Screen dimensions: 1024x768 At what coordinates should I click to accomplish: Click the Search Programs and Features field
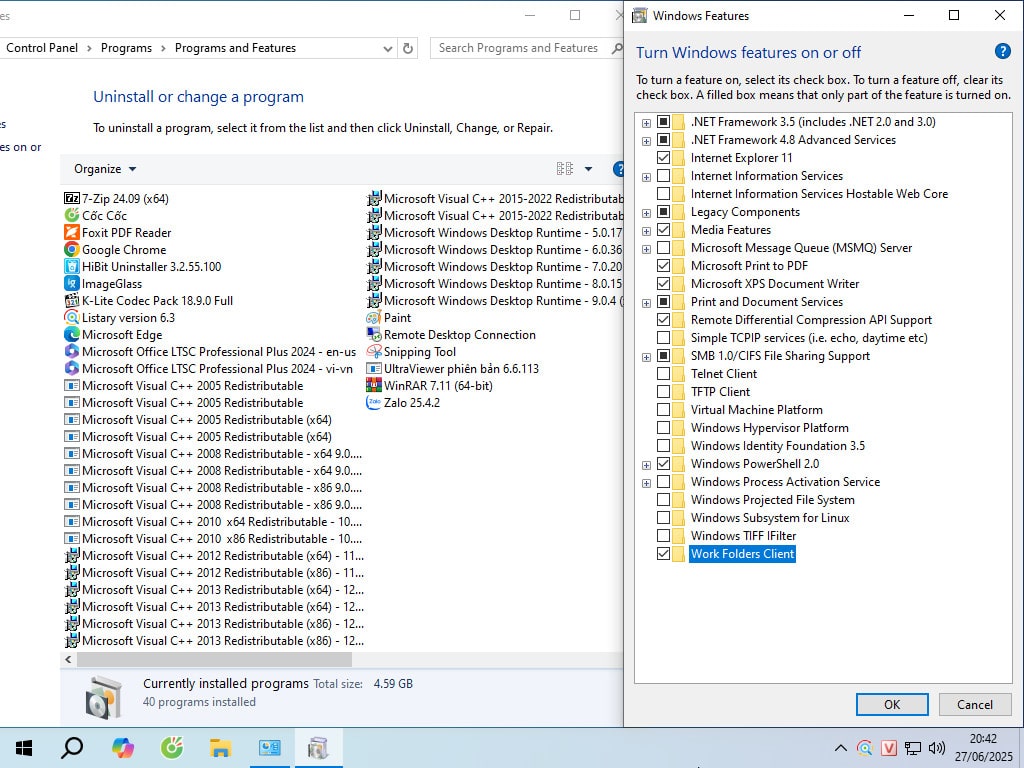tap(518, 48)
